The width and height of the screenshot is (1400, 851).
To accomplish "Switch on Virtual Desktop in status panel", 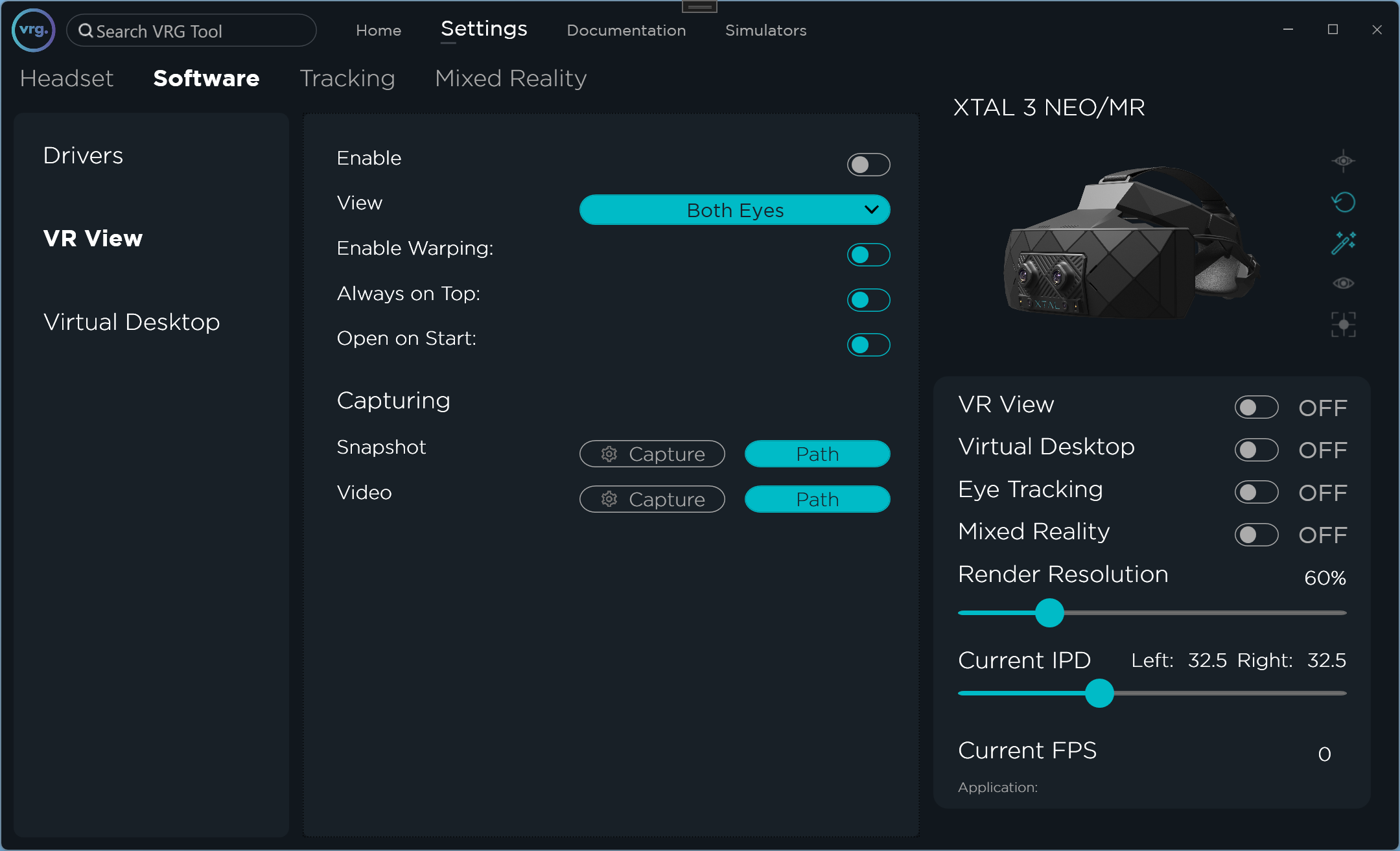I will pos(1256,450).
